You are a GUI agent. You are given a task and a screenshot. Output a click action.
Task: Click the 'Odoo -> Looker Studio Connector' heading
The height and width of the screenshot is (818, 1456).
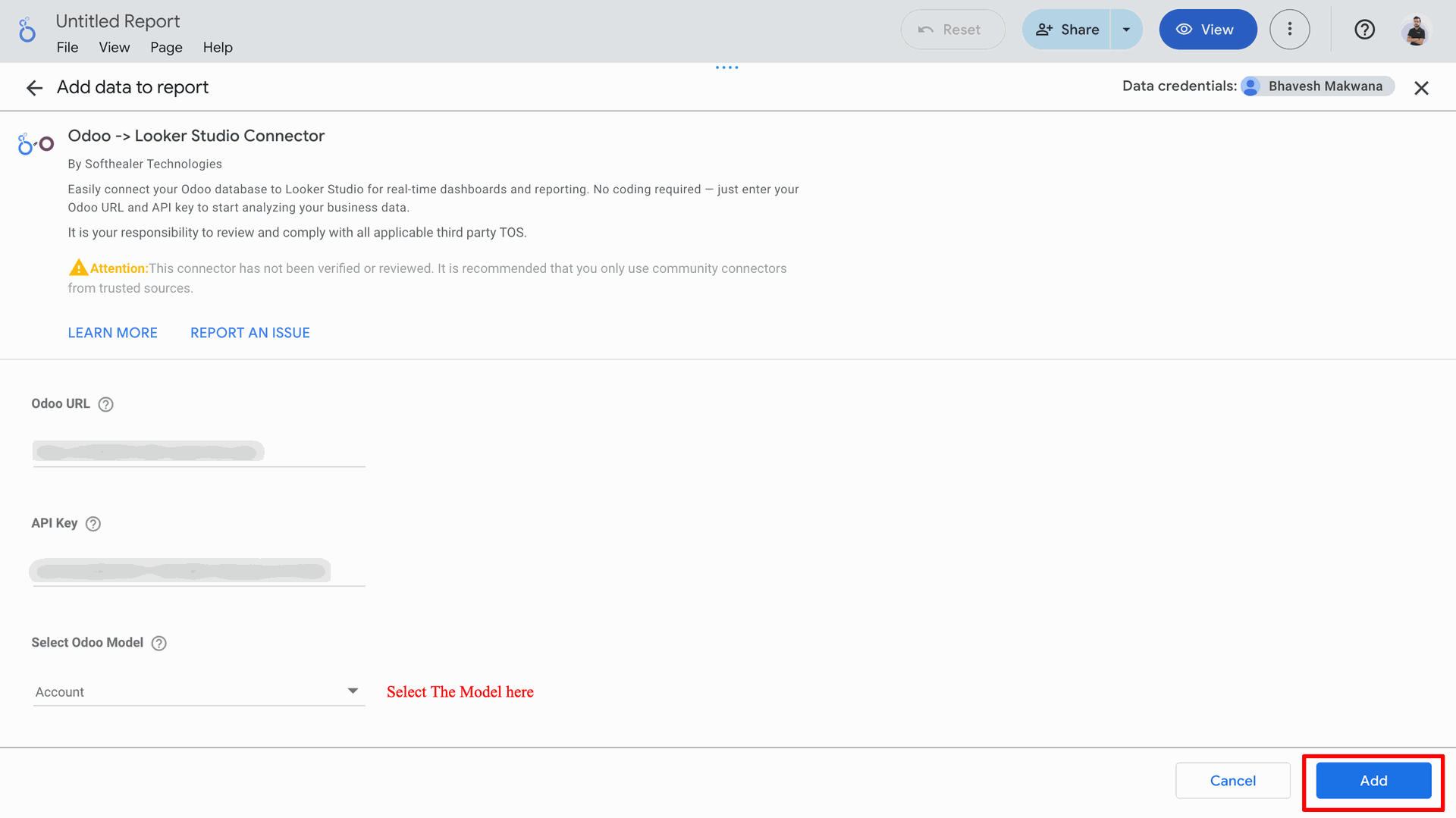196,136
